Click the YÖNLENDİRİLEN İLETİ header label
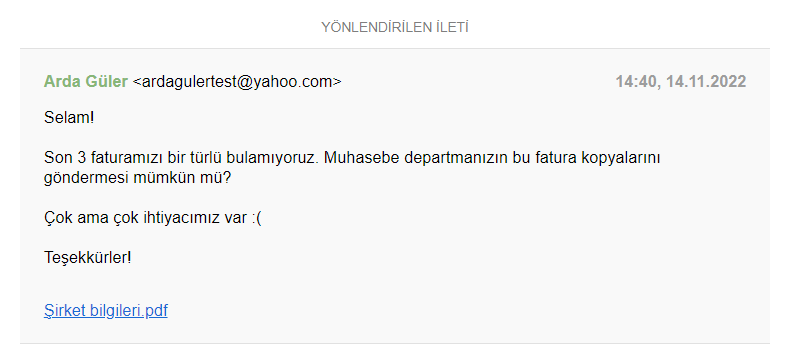This screenshot has width=790, height=364. click(395, 27)
